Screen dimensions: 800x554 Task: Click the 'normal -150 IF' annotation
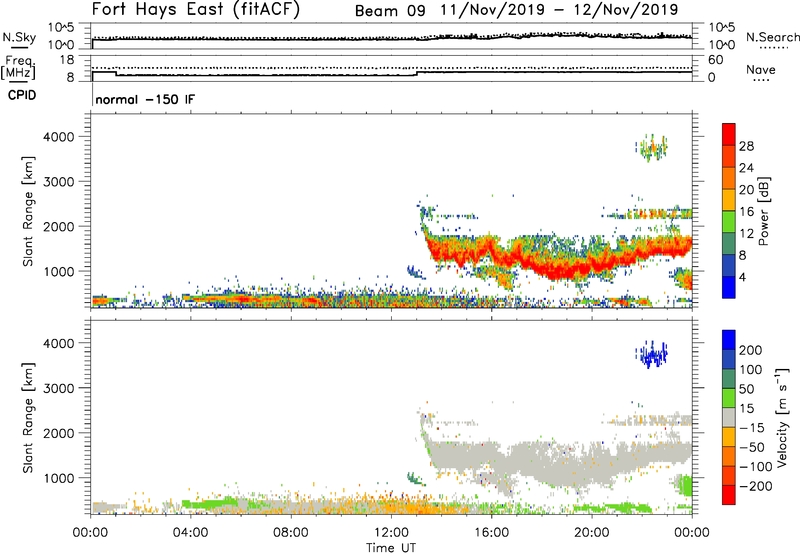point(145,99)
